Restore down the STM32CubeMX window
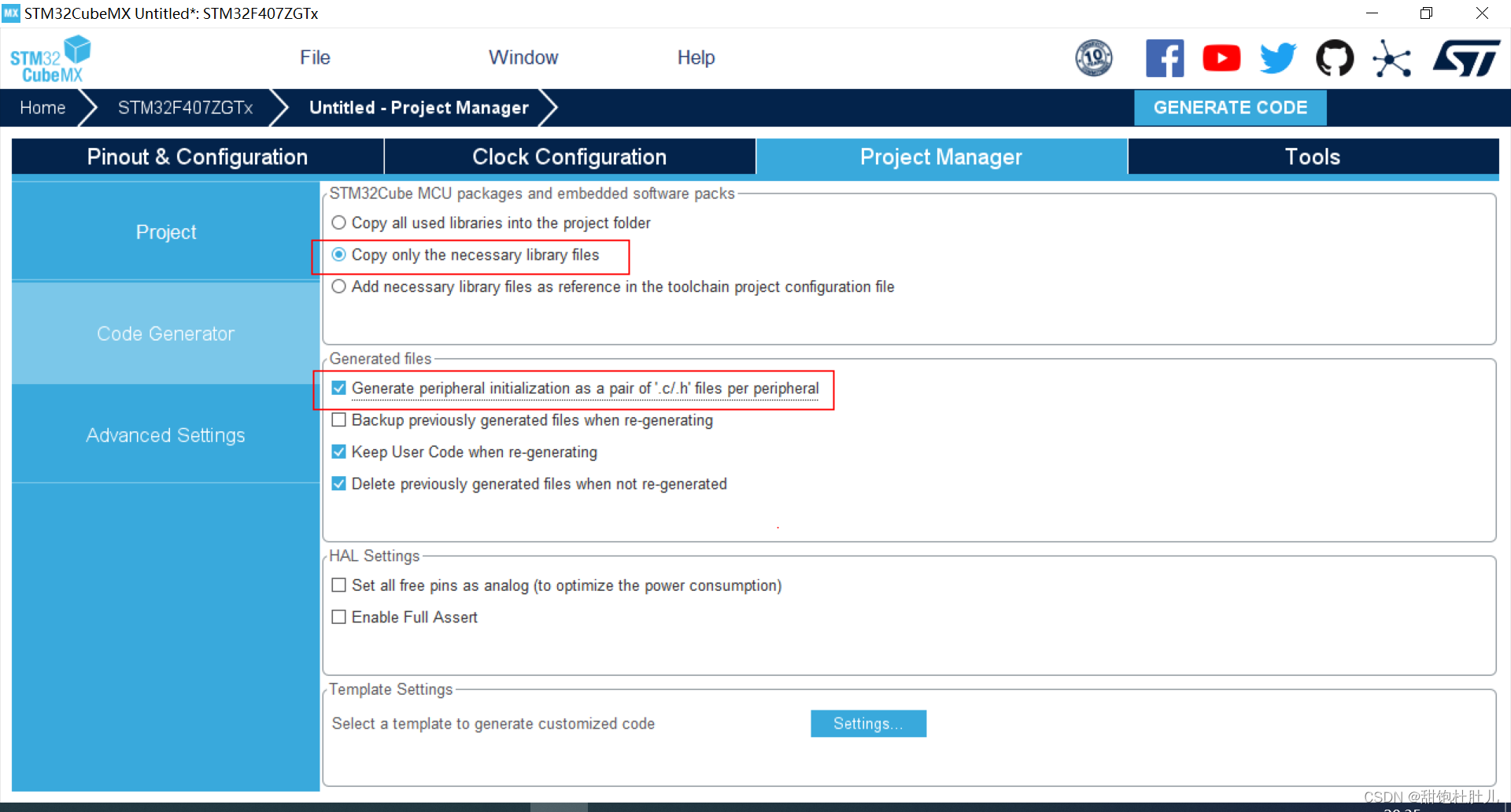The width and height of the screenshot is (1511, 812). [1426, 13]
